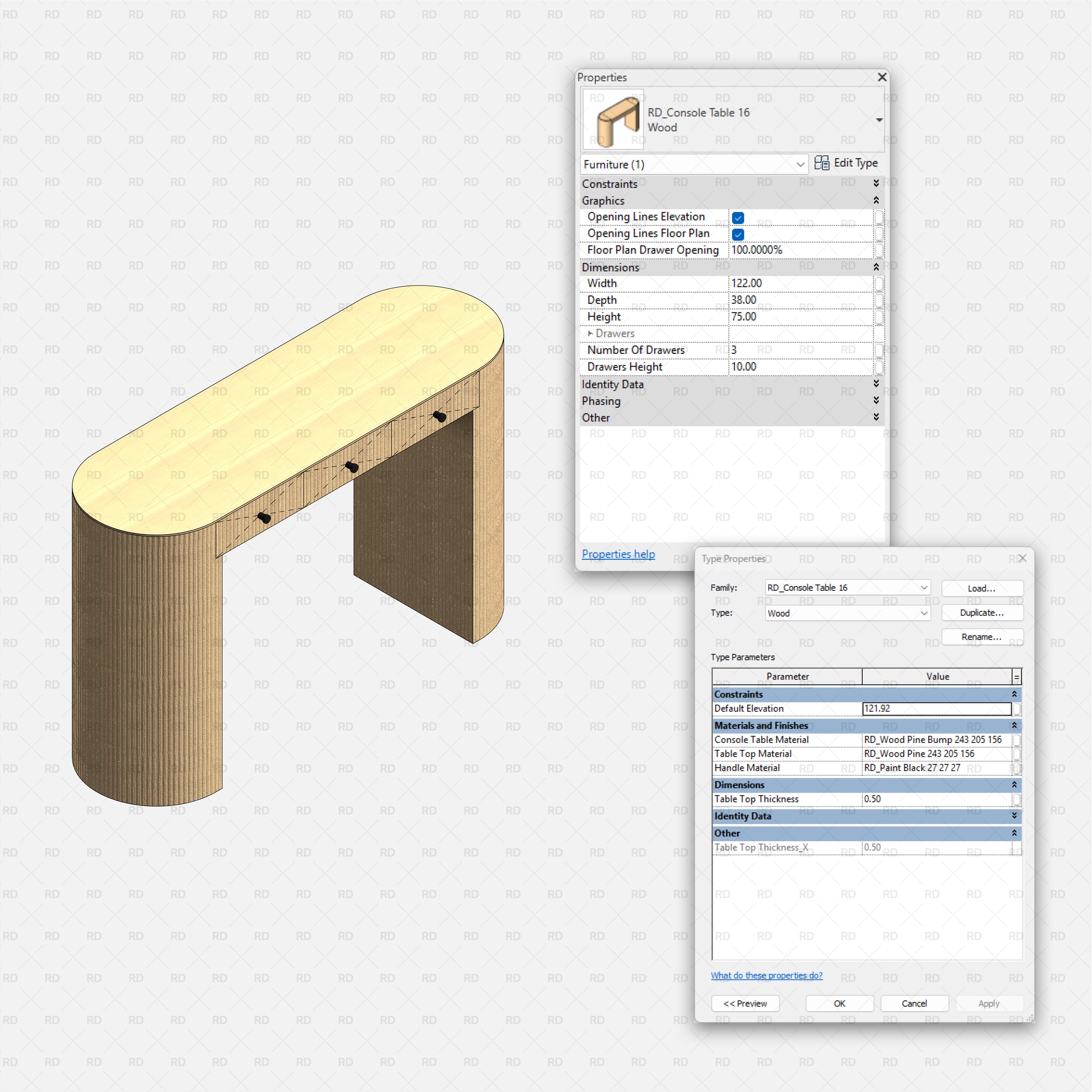Image resolution: width=1092 pixels, height=1092 pixels.
Task: Click associate button beside Default Elevation
Action: point(1016,709)
